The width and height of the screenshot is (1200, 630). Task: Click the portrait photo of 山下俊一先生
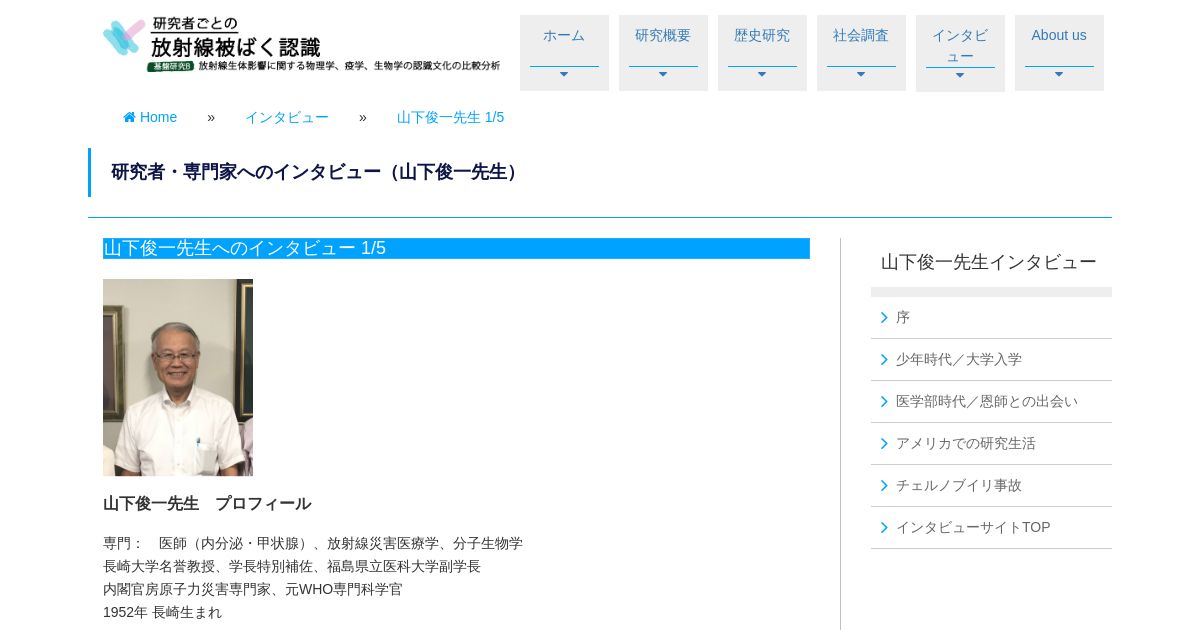(178, 377)
